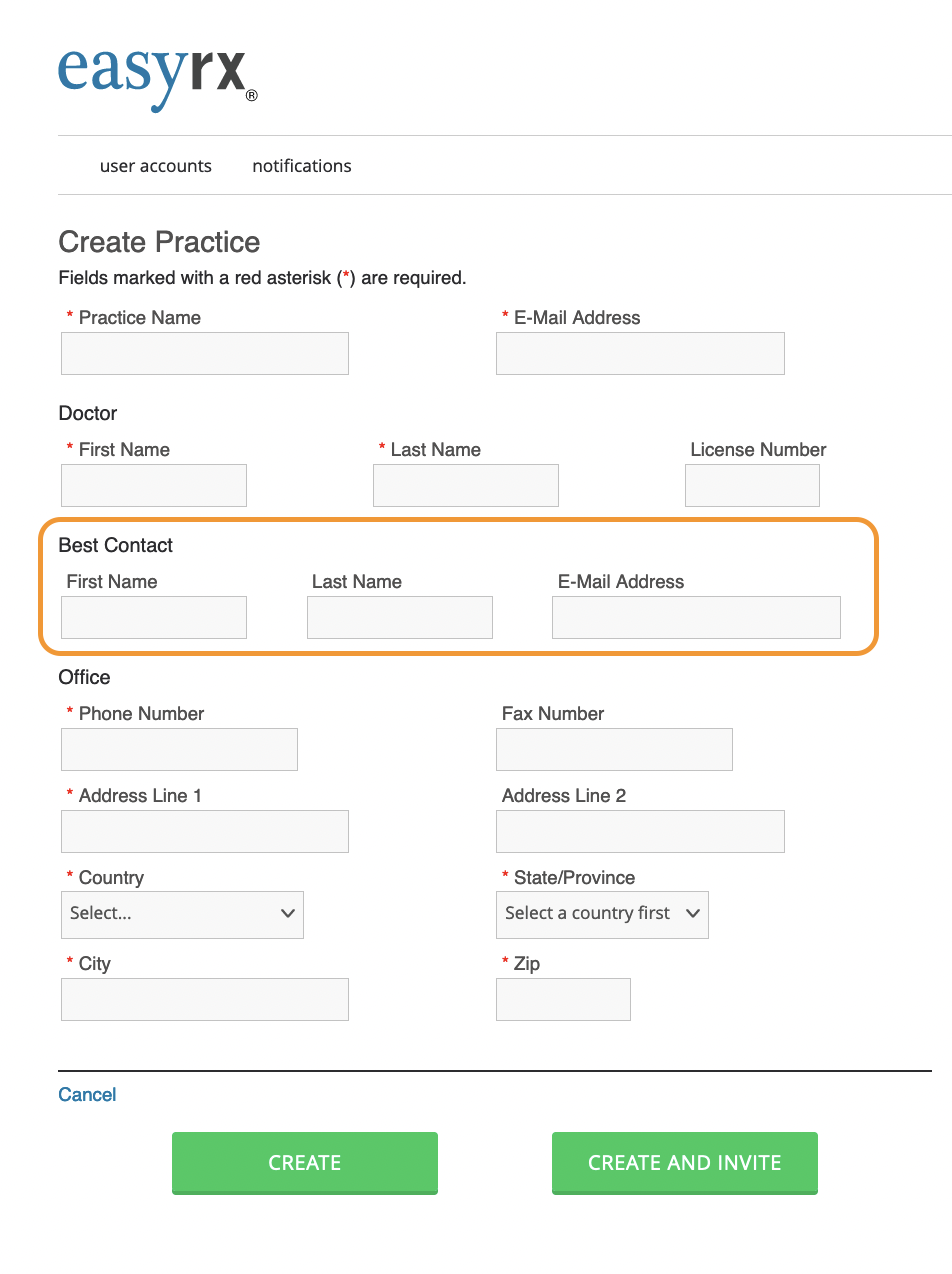
Task: Click the CREATE AND INVITE button
Action: pos(685,1163)
